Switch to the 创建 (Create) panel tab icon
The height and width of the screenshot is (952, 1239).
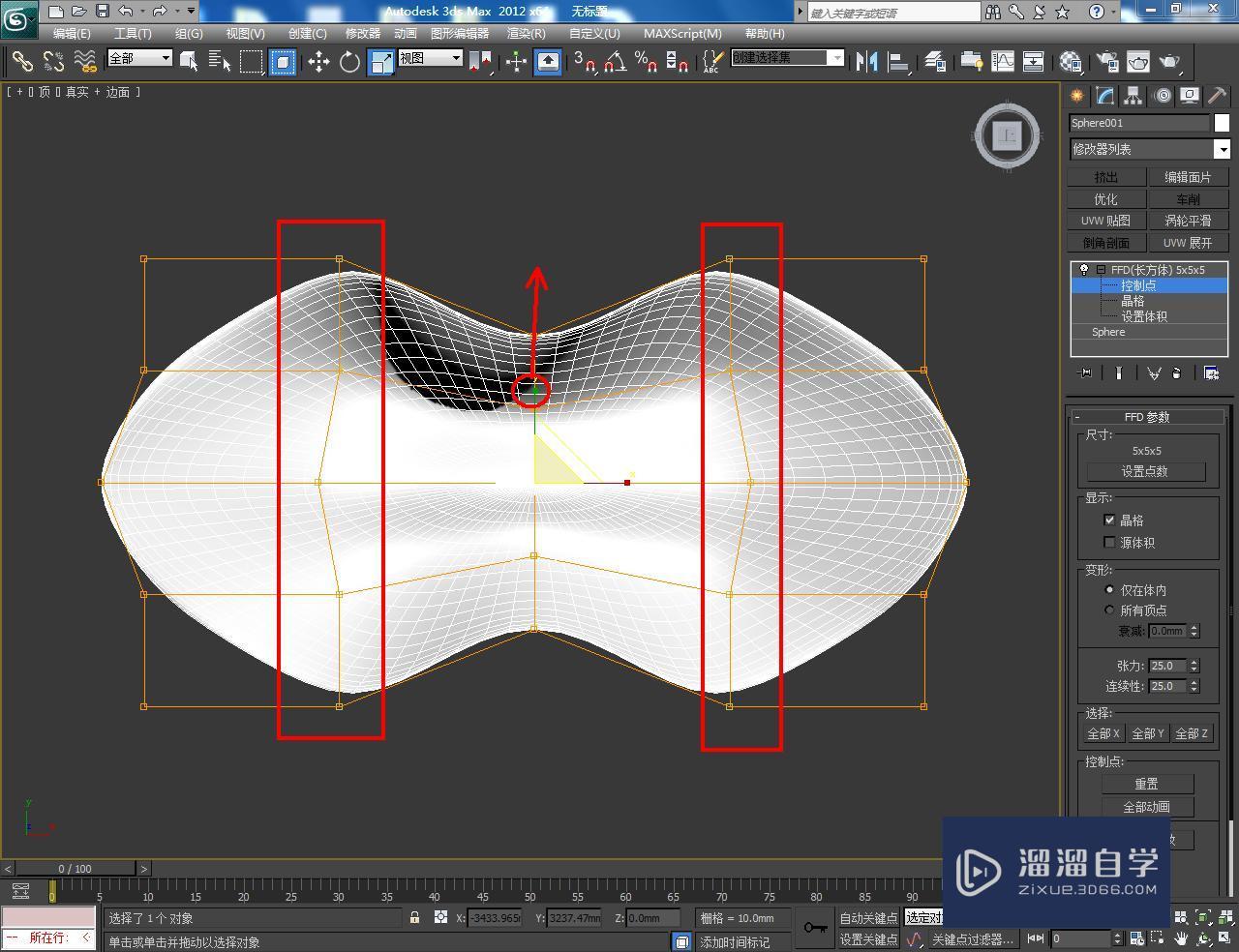[1075, 95]
